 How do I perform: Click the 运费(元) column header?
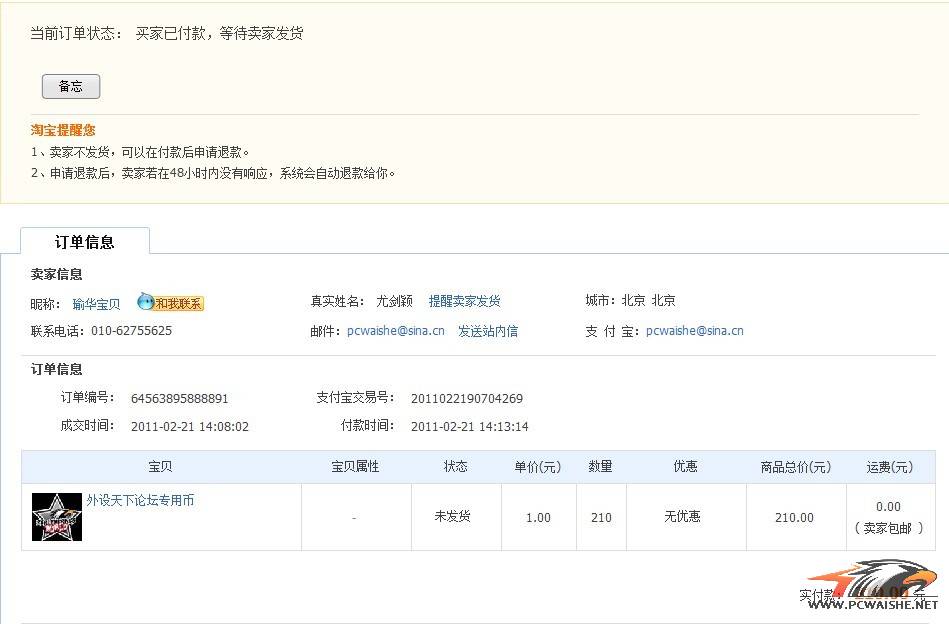coord(889,467)
